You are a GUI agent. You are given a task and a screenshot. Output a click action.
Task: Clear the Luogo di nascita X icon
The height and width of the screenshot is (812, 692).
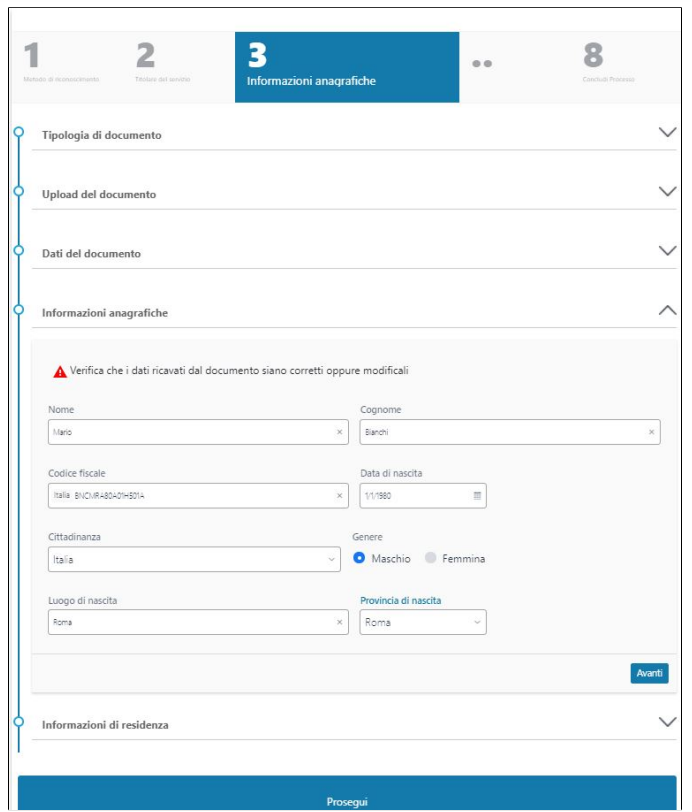(339, 622)
